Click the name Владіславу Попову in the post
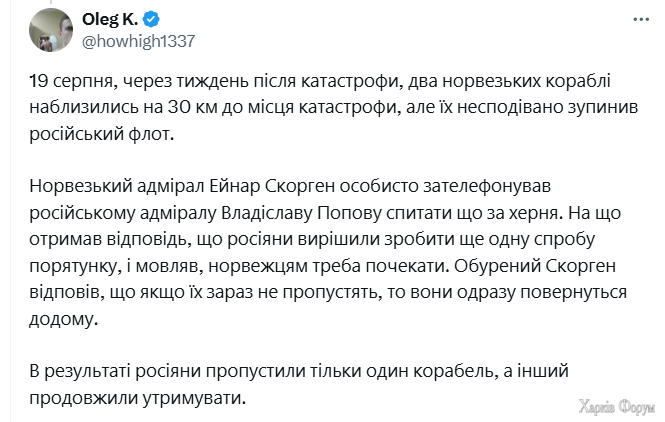The height and width of the screenshot is (422, 665). pyautogui.click(x=301, y=212)
